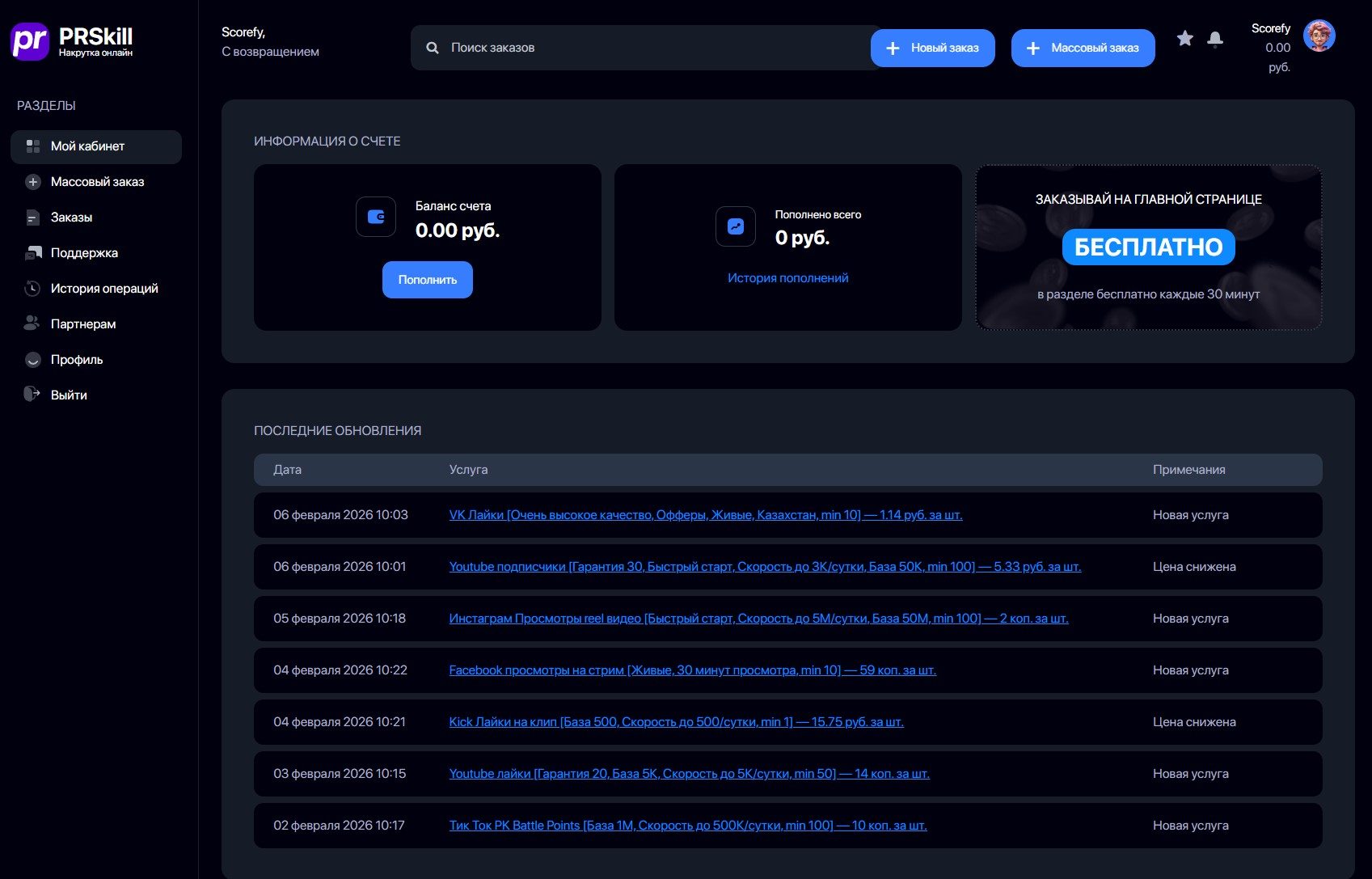Screen dimensions: 1372x879
Task: Click the Партнерам people icon
Action: (32, 323)
